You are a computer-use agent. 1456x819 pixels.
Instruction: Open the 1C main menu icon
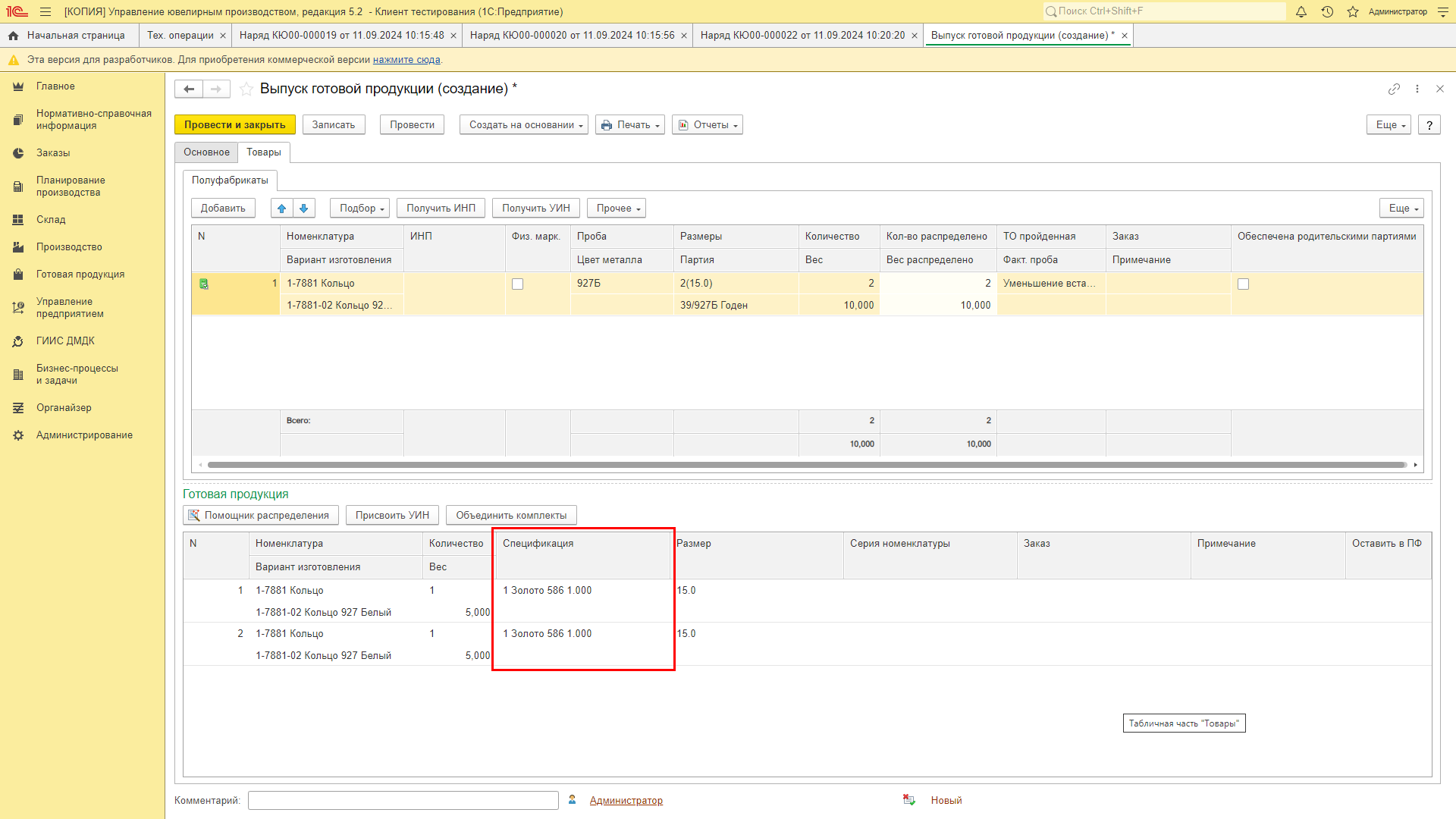pyautogui.click(x=17, y=11)
